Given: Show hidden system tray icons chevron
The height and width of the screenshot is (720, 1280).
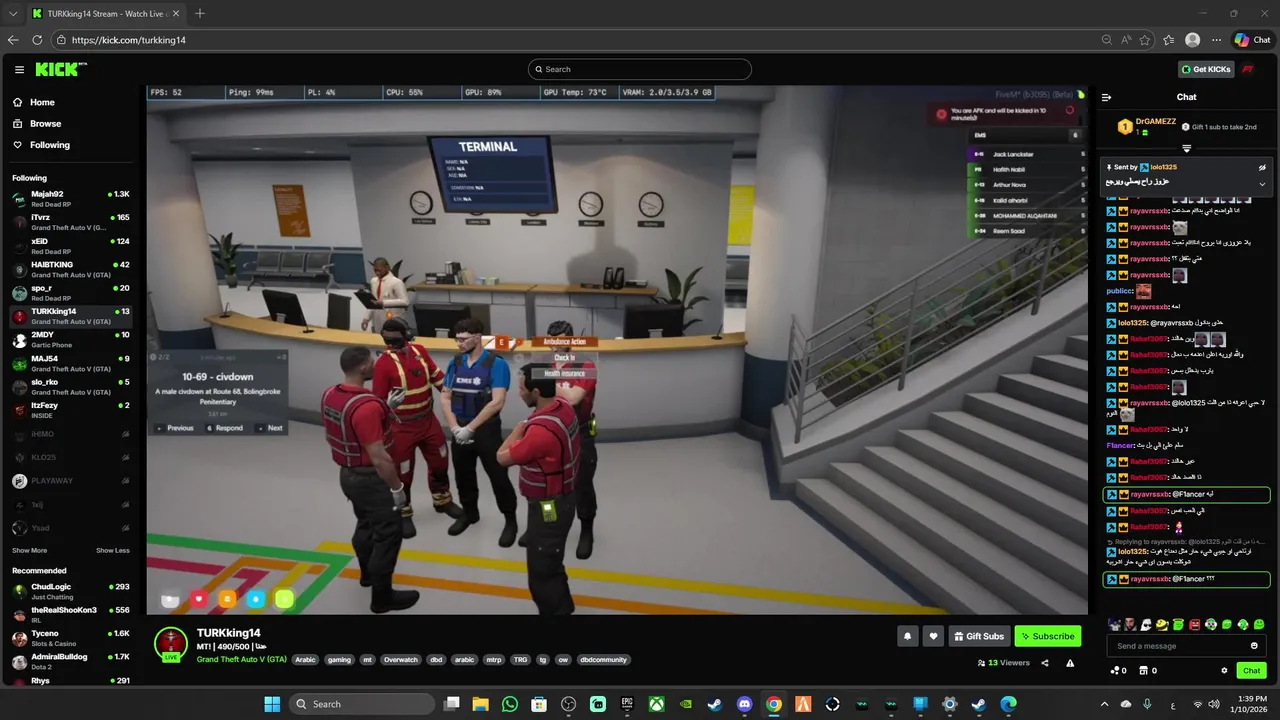Looking at the screenshot, I should [x=1104, y=704].
